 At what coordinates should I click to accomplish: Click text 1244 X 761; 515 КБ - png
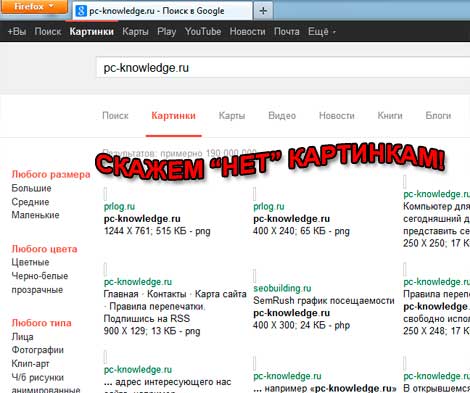tap(157, 231)
